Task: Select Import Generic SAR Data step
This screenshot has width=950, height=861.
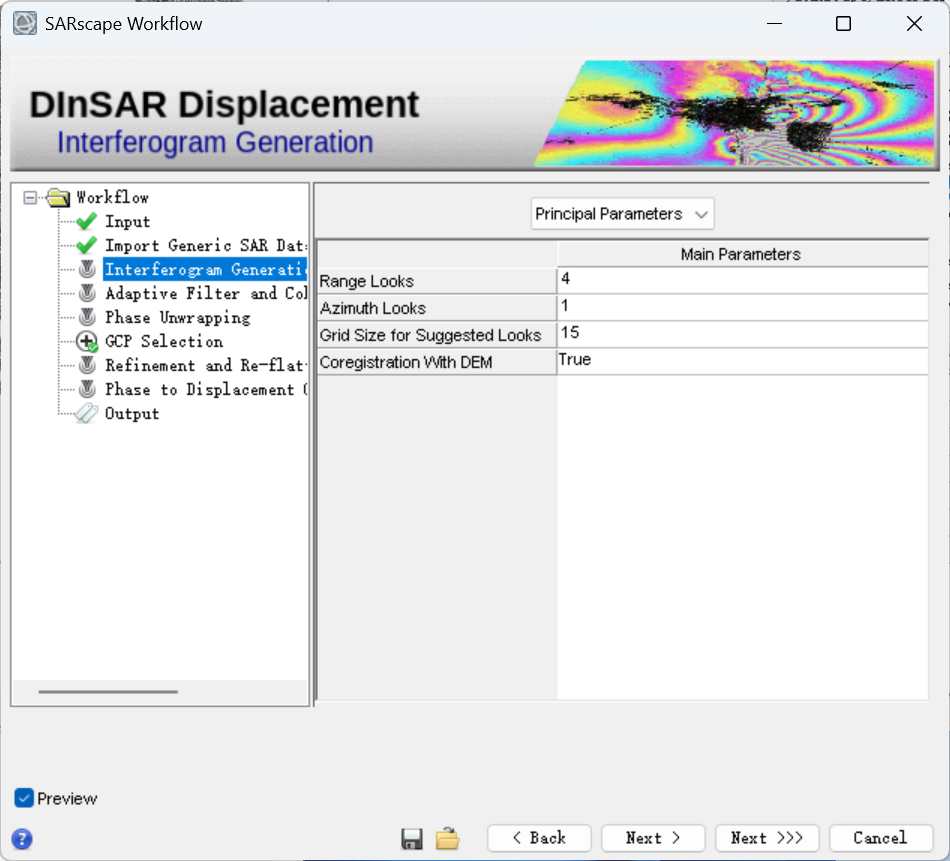Action: click(x=206, y=245)
